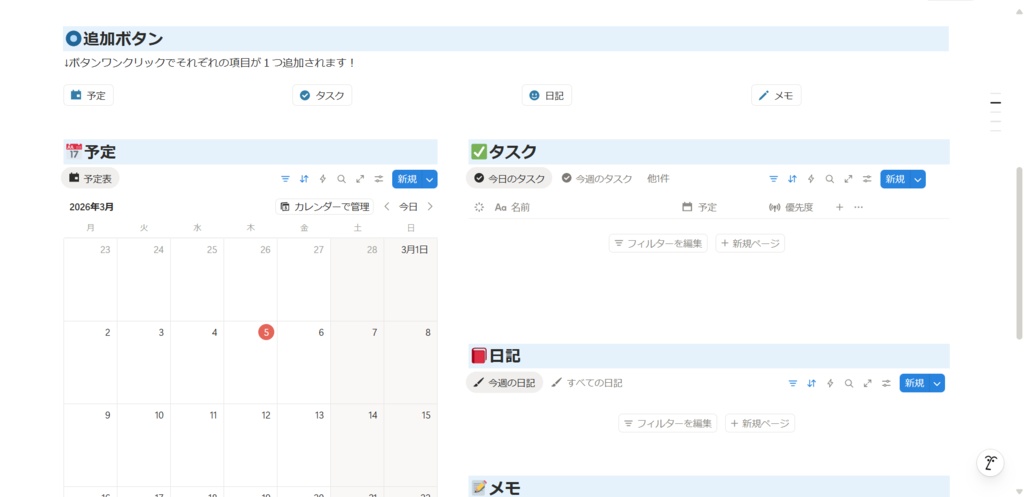This screenshot has height=497, width=1024.
Task: Expand 日記 database to full page
Action: 867,383
